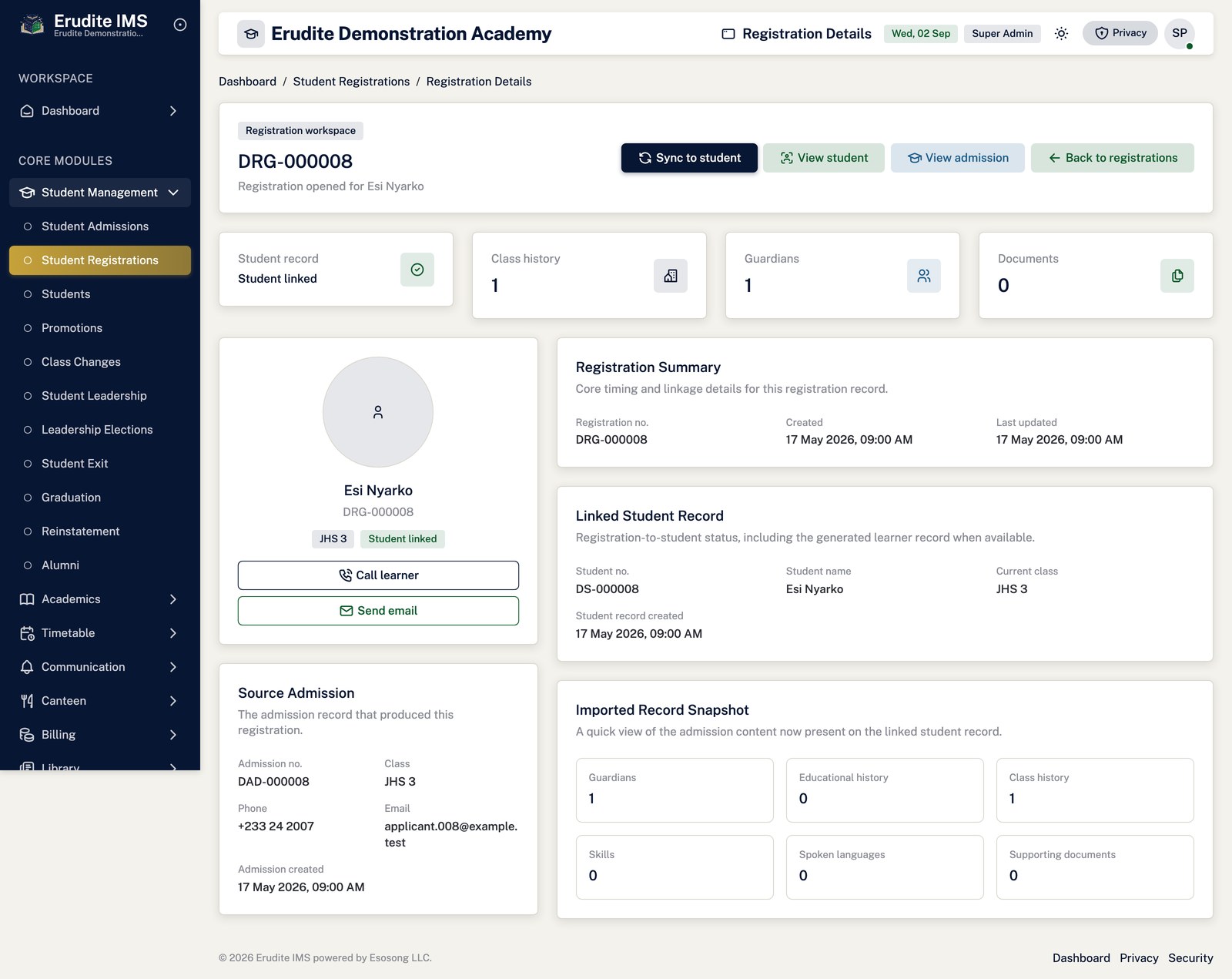Viewport: 1232px width, 979px height.
Task: Click Send email button
Action: click(x=378, y=611)
